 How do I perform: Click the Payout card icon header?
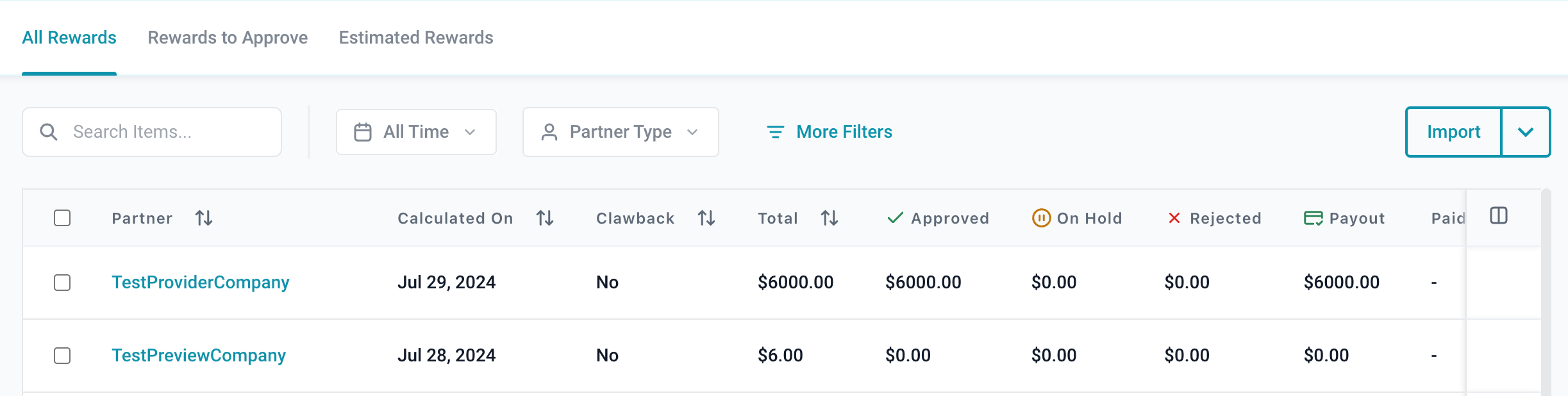(1313, 219)
